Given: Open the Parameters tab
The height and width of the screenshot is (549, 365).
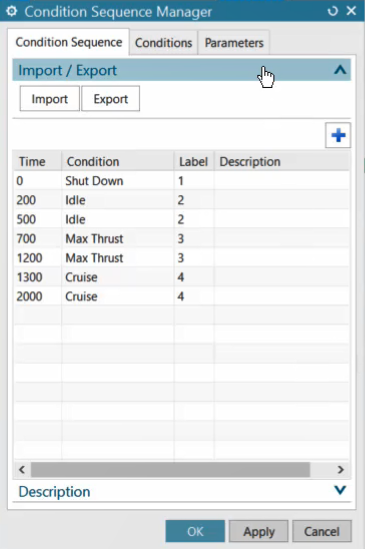Looking at the screenshot, I should 234,43.
